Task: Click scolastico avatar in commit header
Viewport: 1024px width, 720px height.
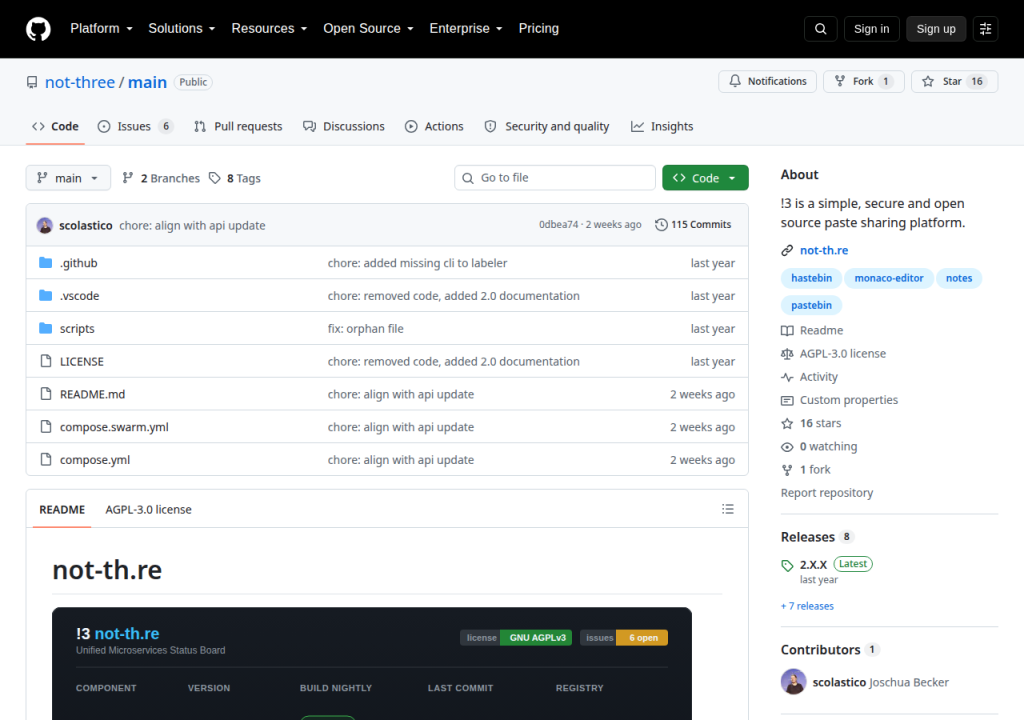Action: coord(45,225)
